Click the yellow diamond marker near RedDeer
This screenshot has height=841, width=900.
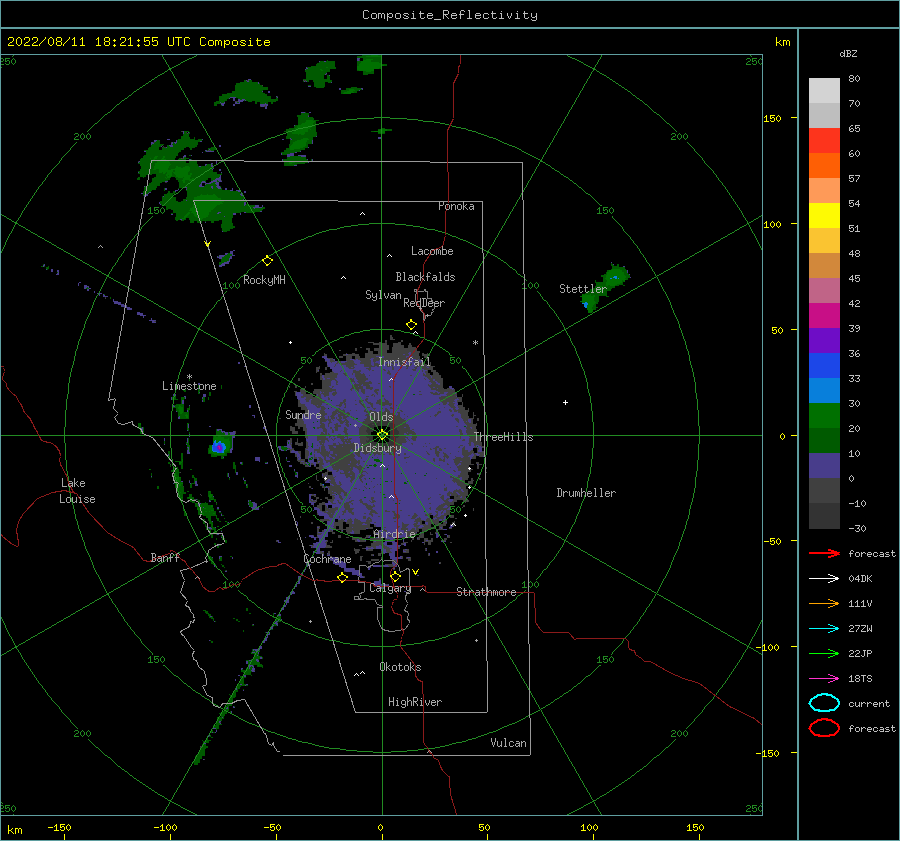coord(411,325)
